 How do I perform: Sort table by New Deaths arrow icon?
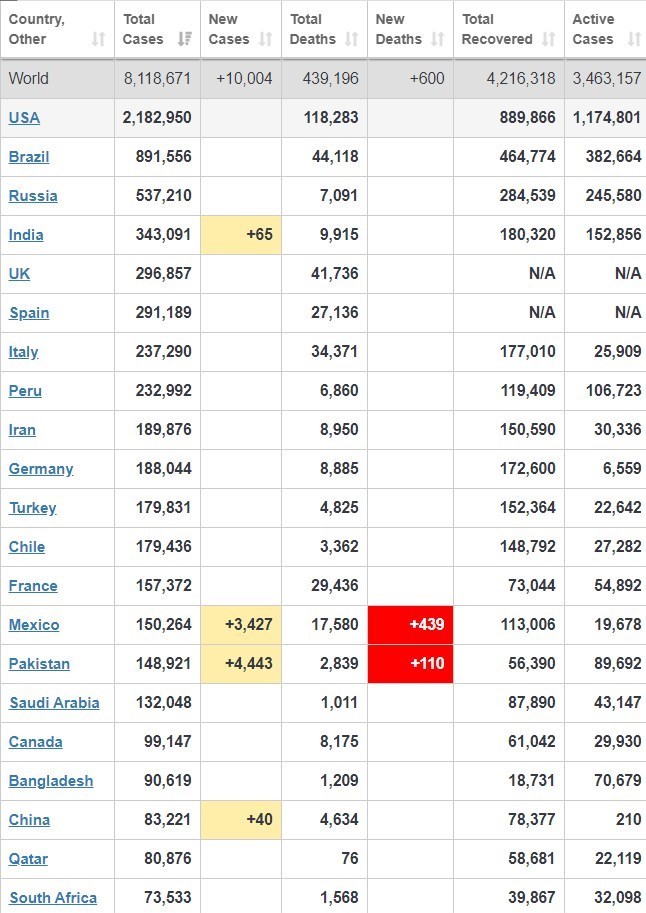437,40
